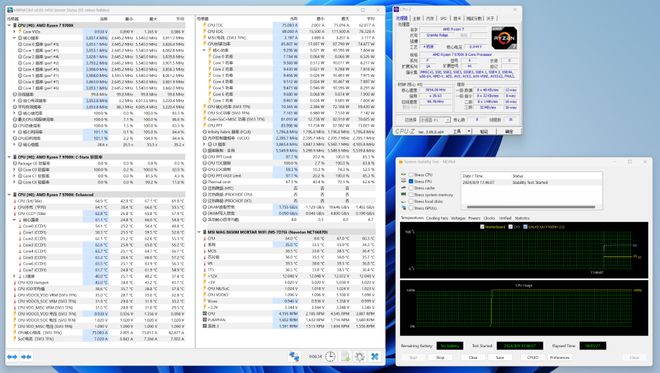Click the icon beside Stress FPU
Image resolution: width=660 pixels, height=373 pixels.
404,181
